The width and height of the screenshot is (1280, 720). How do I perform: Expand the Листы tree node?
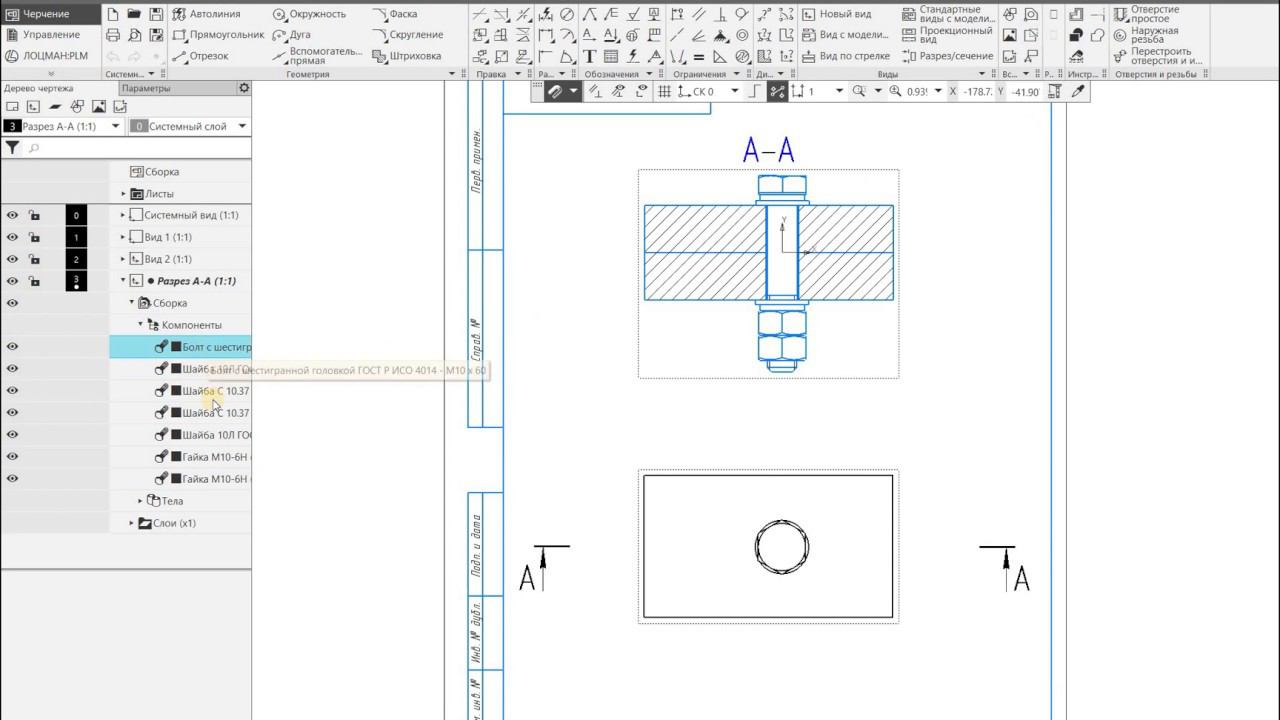click(124, 194)
